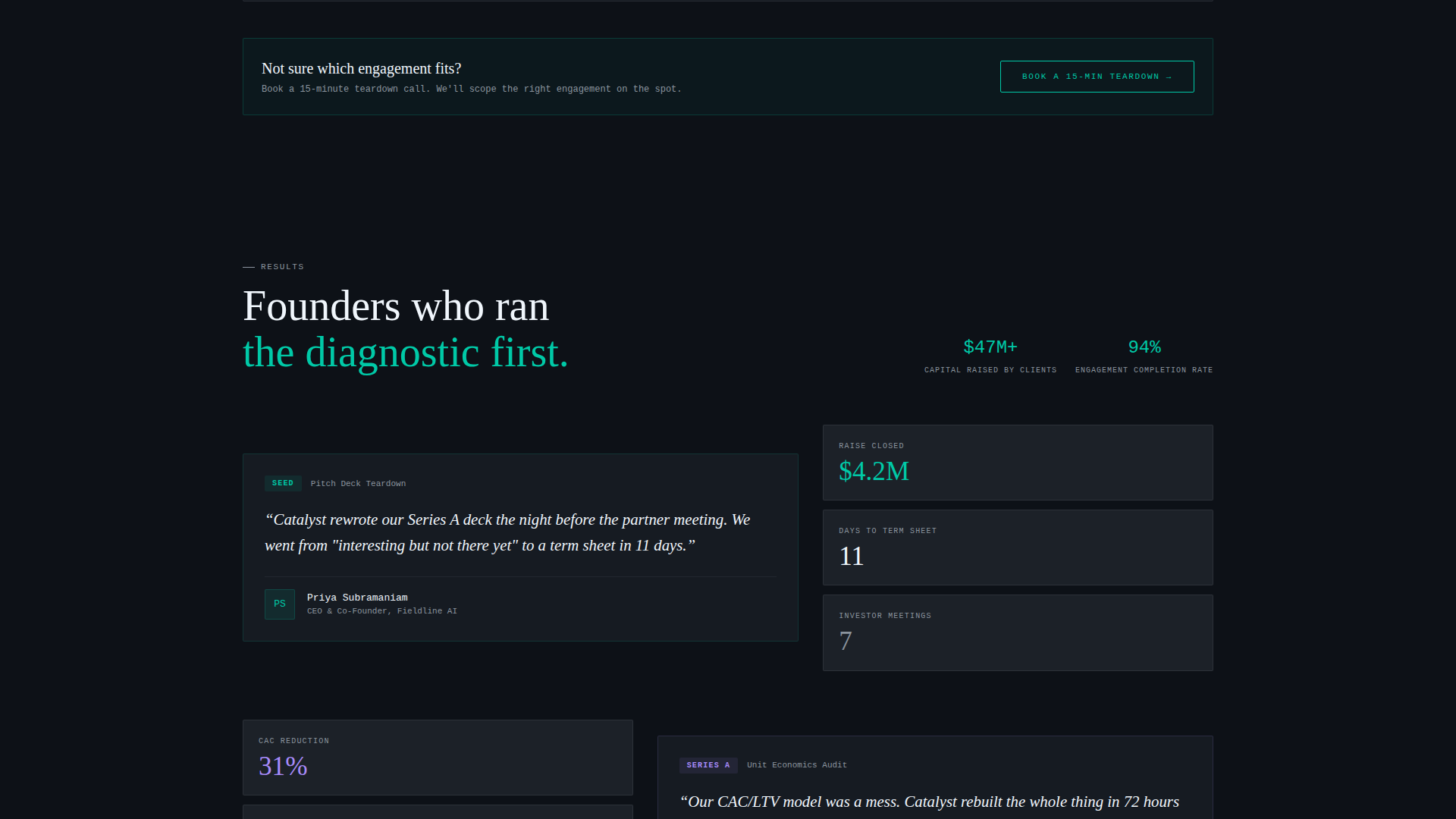
Task: Click the RESULTS section label
Action: click(282, 267)
